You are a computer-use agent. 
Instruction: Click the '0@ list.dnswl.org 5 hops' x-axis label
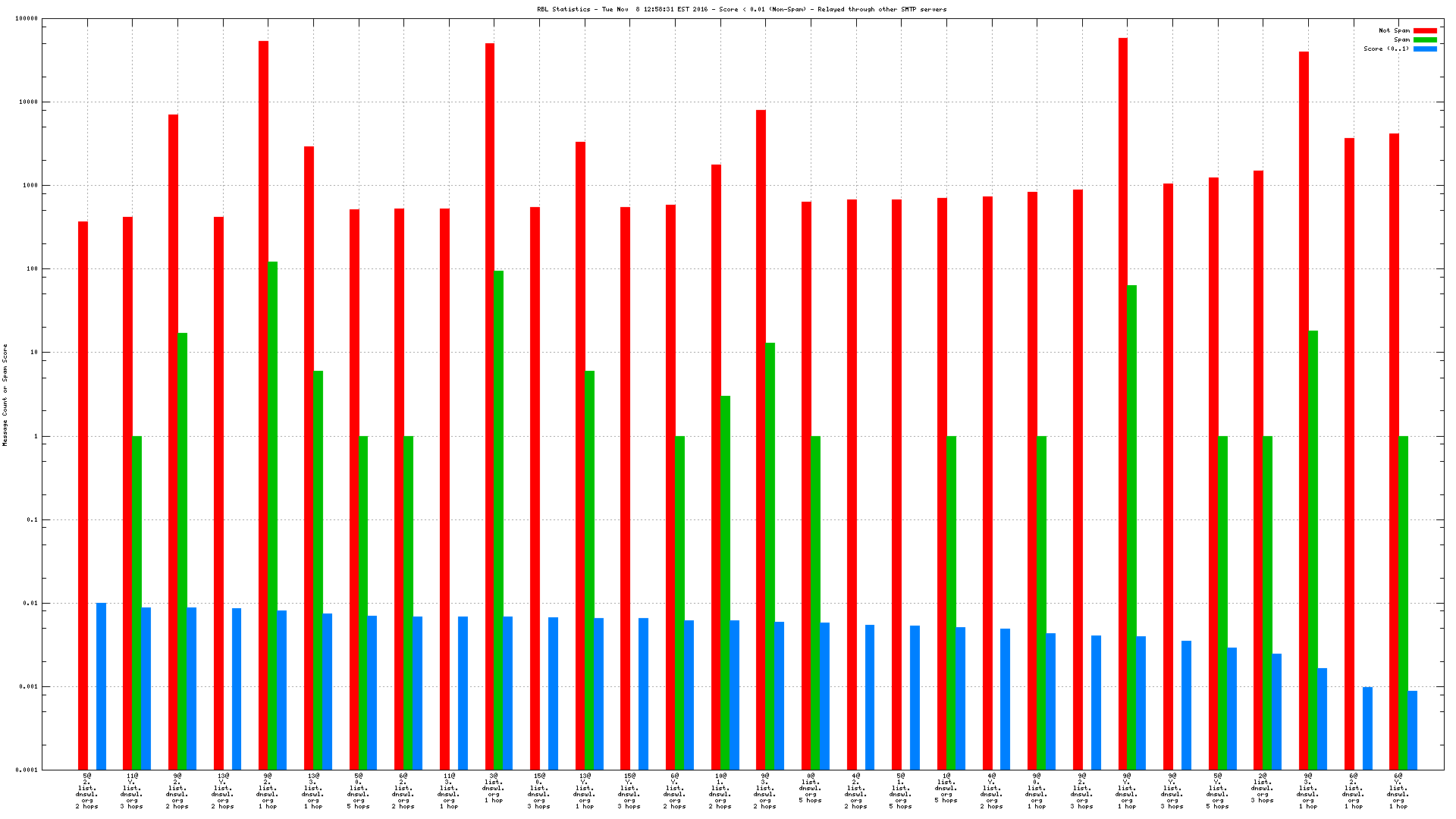click(810, 788)
